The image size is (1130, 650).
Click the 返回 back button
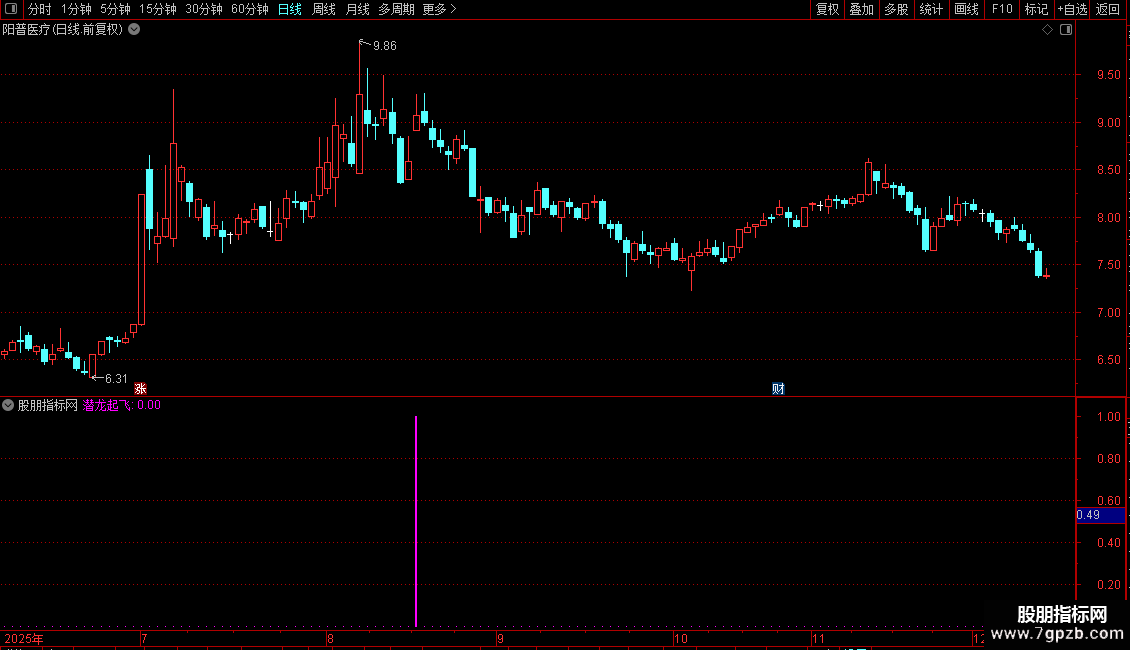tap(1108, 9)
